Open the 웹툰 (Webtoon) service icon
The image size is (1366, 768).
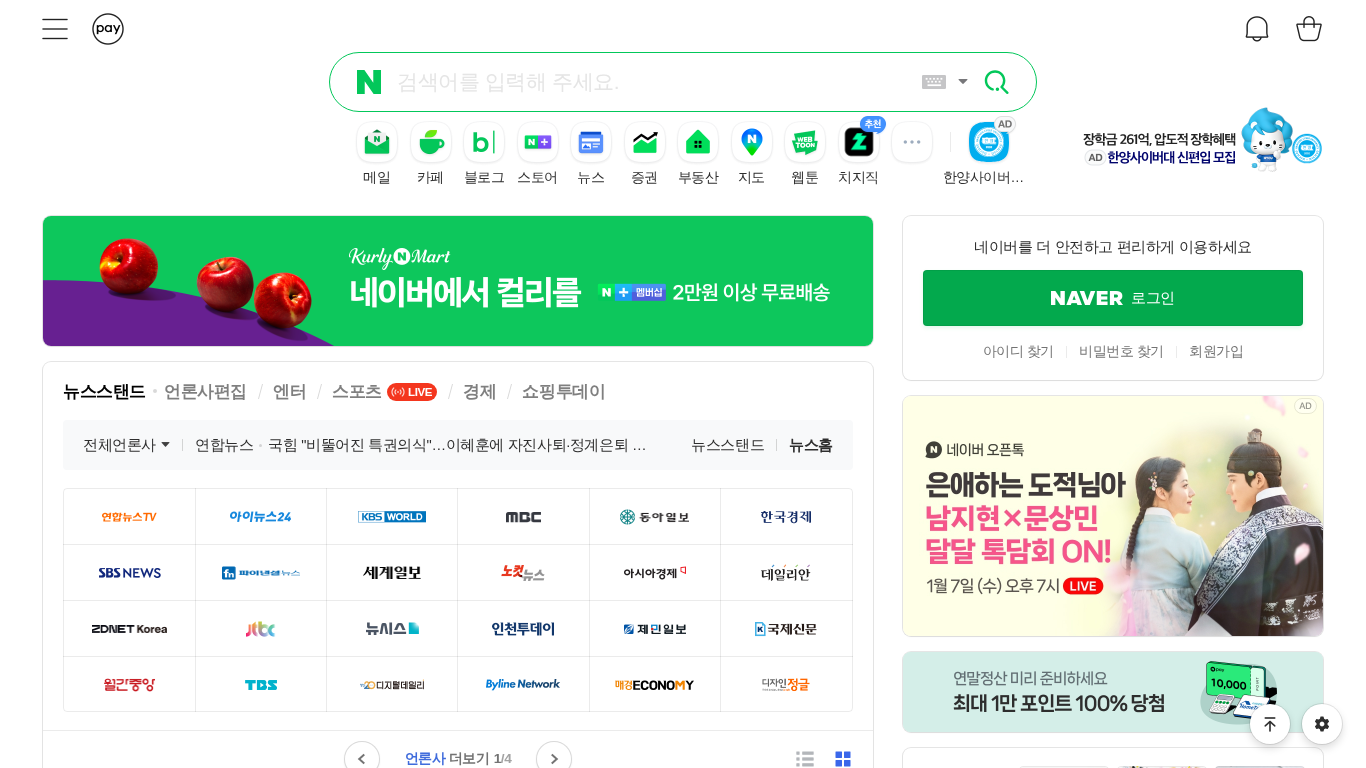pos(804,142)
